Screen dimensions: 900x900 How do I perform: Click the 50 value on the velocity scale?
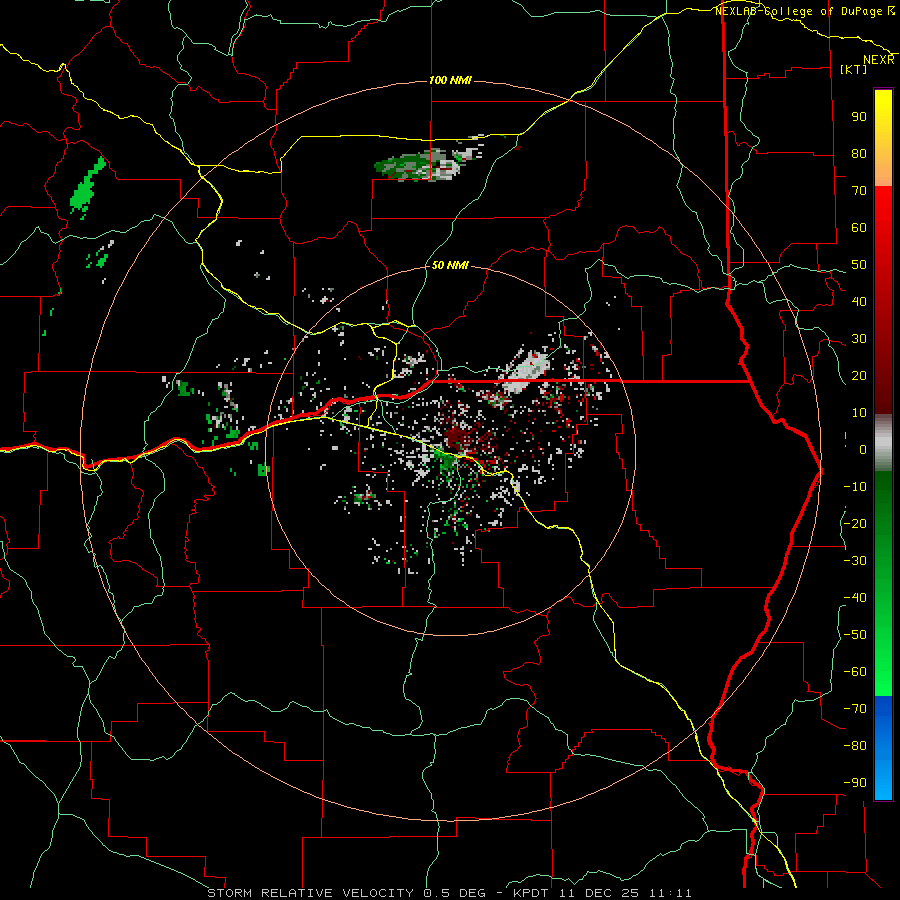click(x=859, y=265)
